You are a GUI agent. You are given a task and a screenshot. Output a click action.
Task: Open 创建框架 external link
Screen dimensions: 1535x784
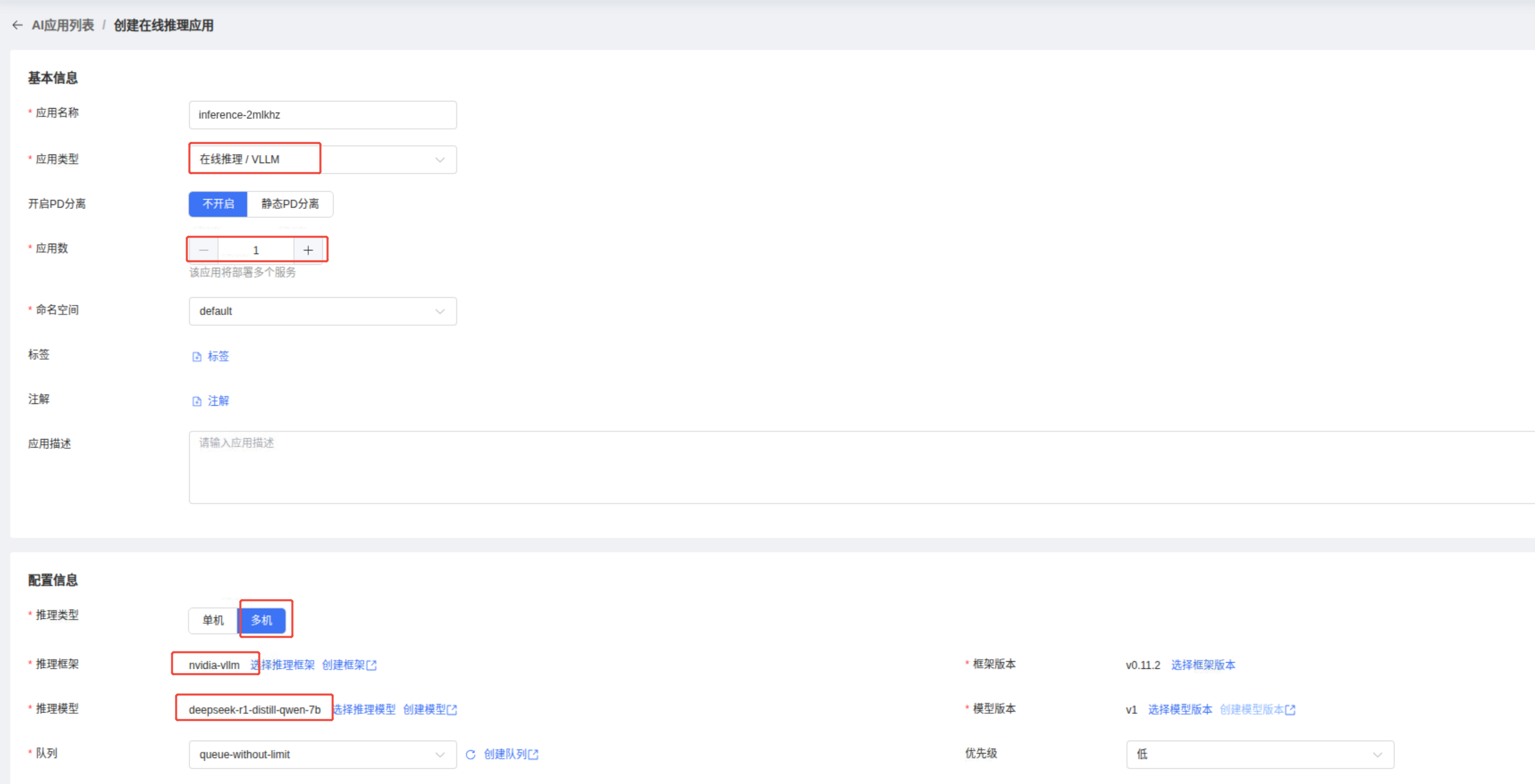tap(349, 665)
